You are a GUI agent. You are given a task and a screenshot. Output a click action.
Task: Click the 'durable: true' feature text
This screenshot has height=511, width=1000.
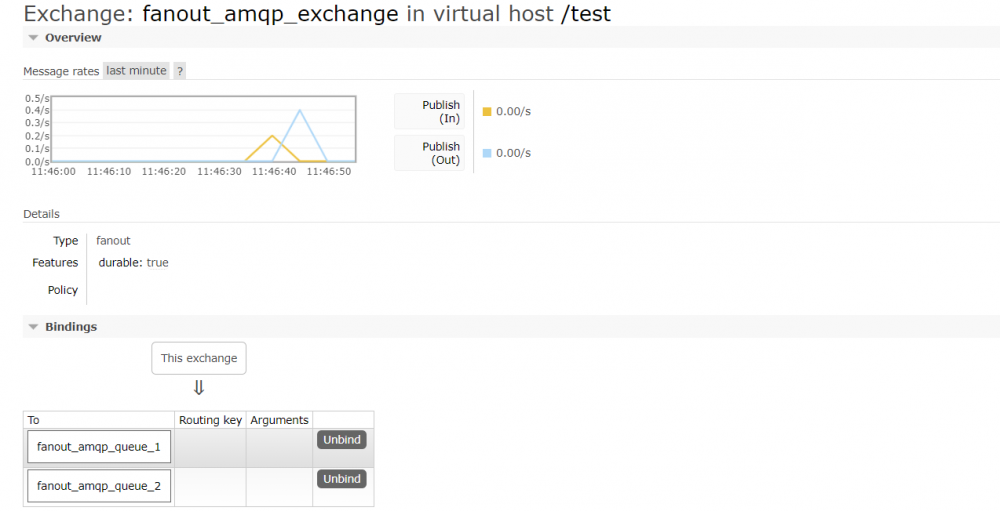coord(133,263)
